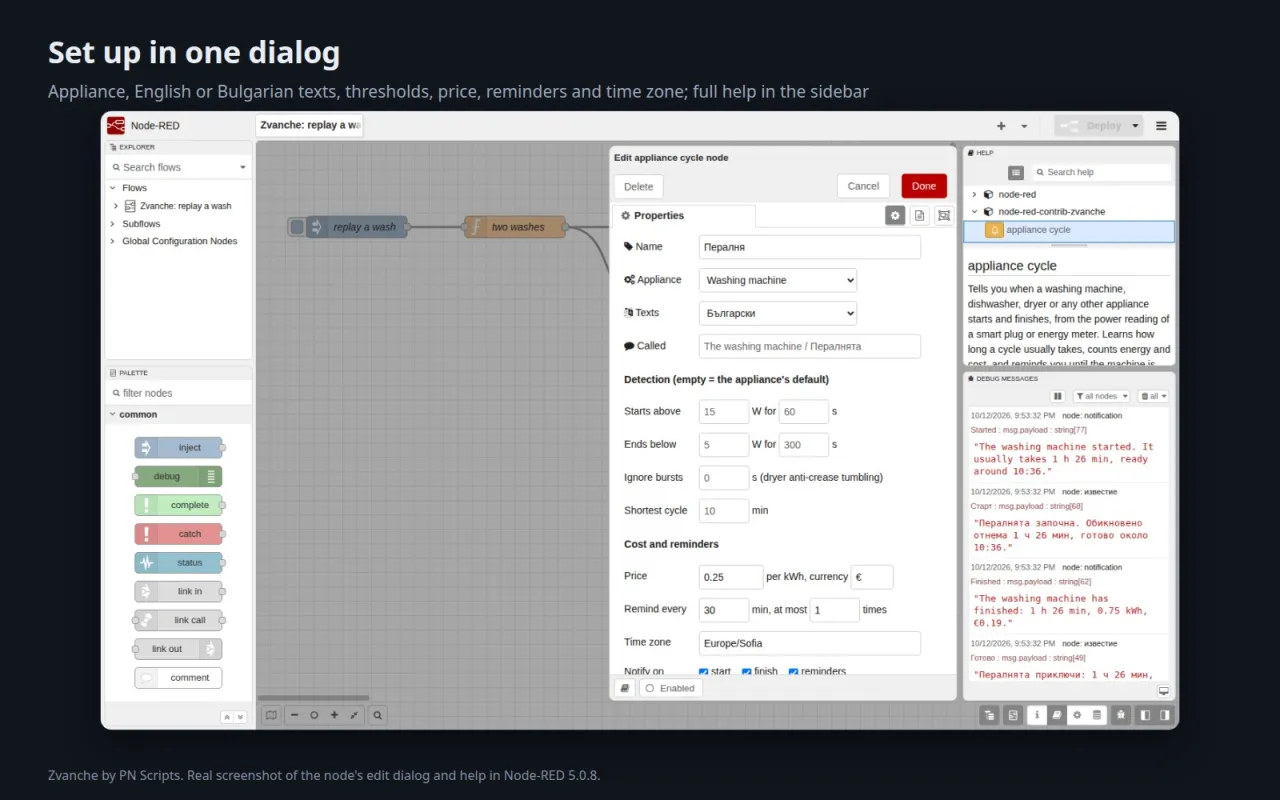Click the Search help field
1280x800 pixels.
click(x=1101, y=172)
